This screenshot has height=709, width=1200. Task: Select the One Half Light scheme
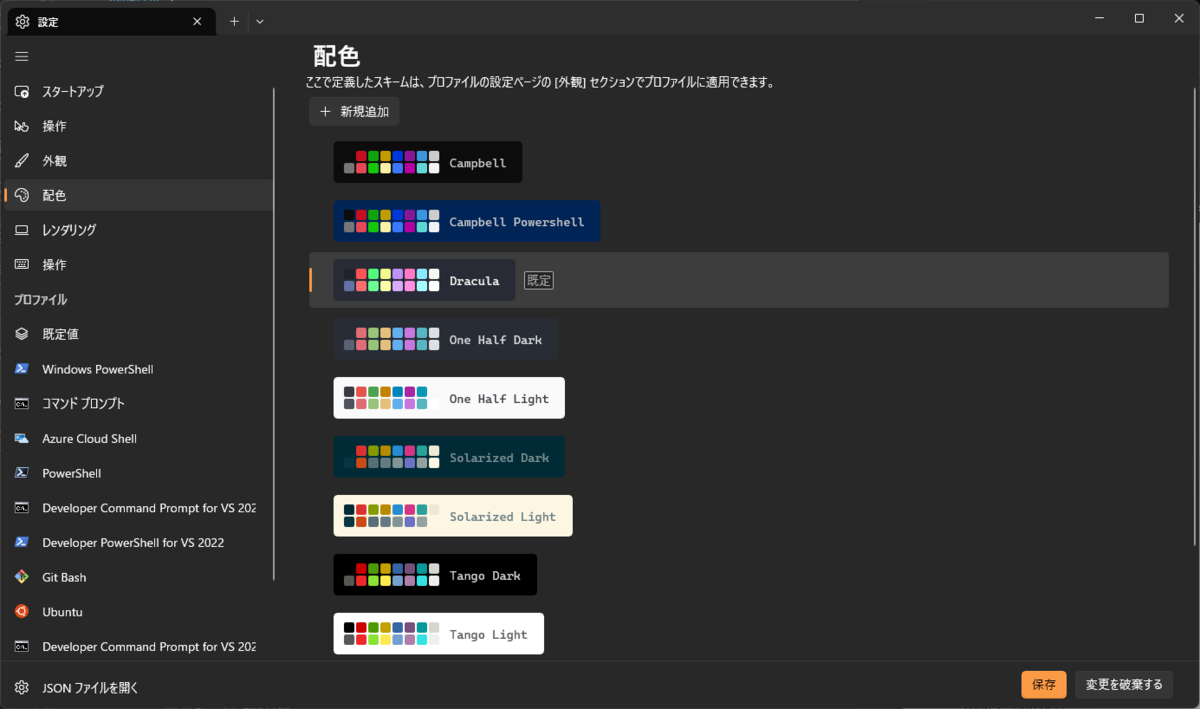click(449, 398)
